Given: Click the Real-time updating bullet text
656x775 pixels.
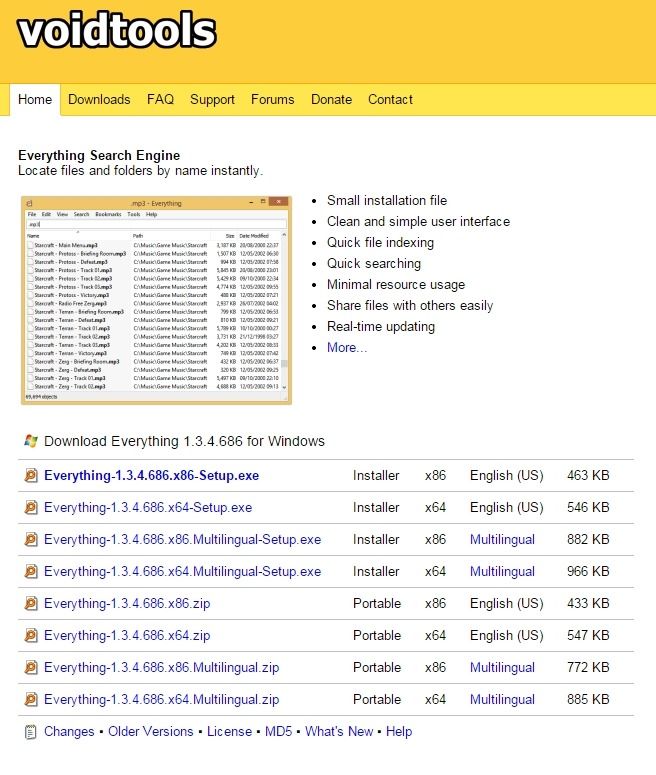Looking at the screenshot, I should click(381, 327).
